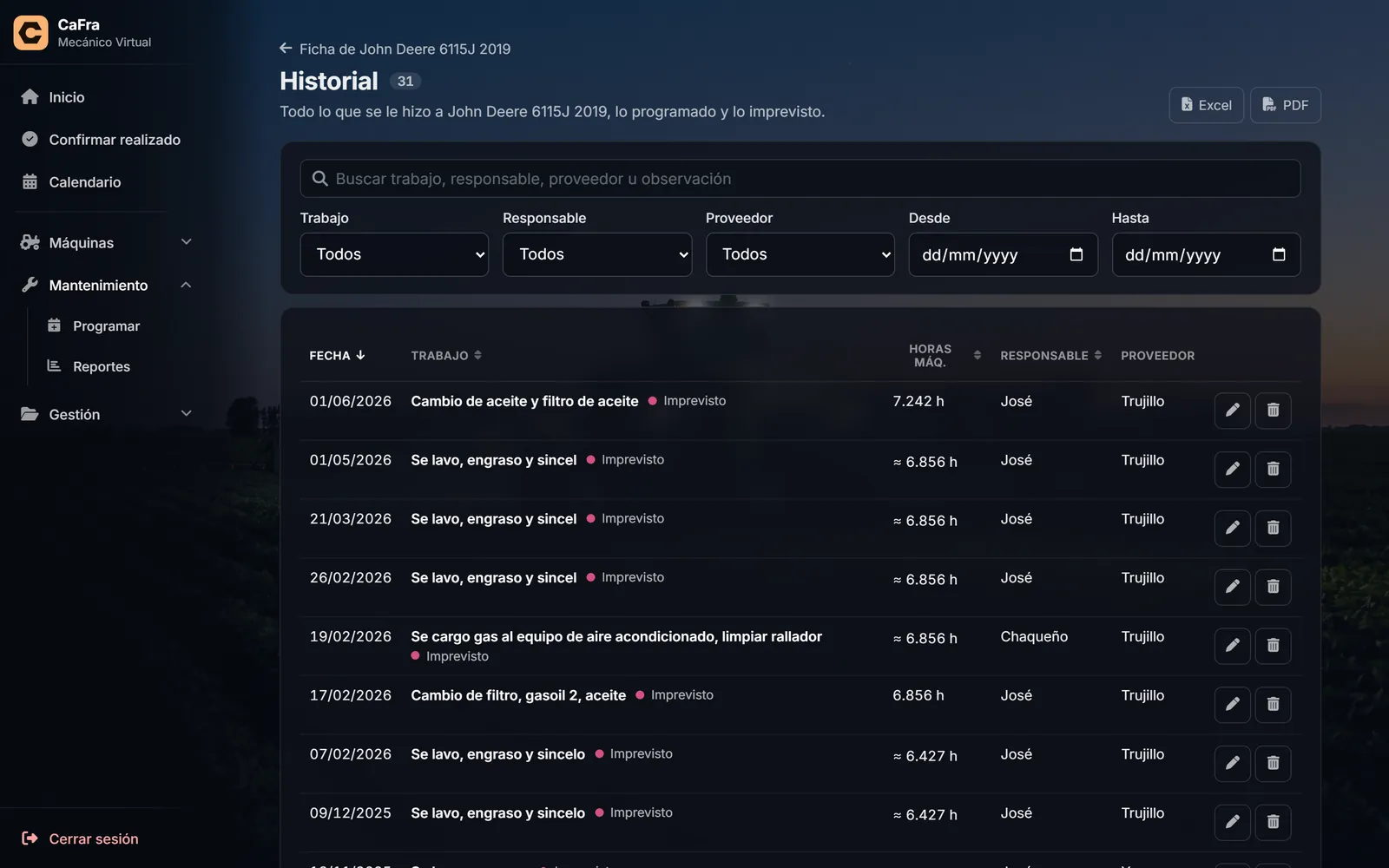Delete the 01/06/2026 oil change record
Screen dimensions: 1389x868
pyautogui.click(x=1273, y=410)
